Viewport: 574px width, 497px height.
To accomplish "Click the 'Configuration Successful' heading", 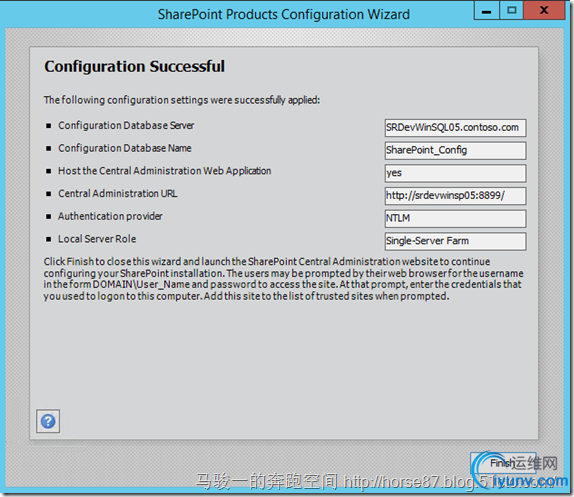I will click(134, 67).
